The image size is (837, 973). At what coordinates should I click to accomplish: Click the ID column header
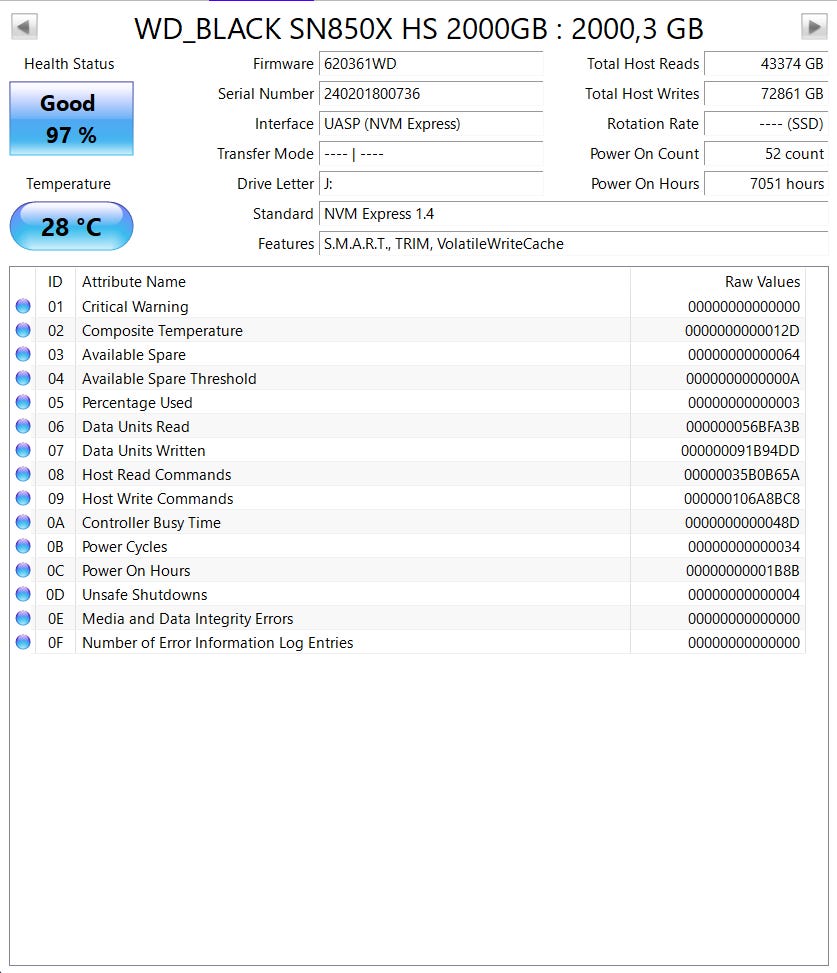[x=55, y=282]
